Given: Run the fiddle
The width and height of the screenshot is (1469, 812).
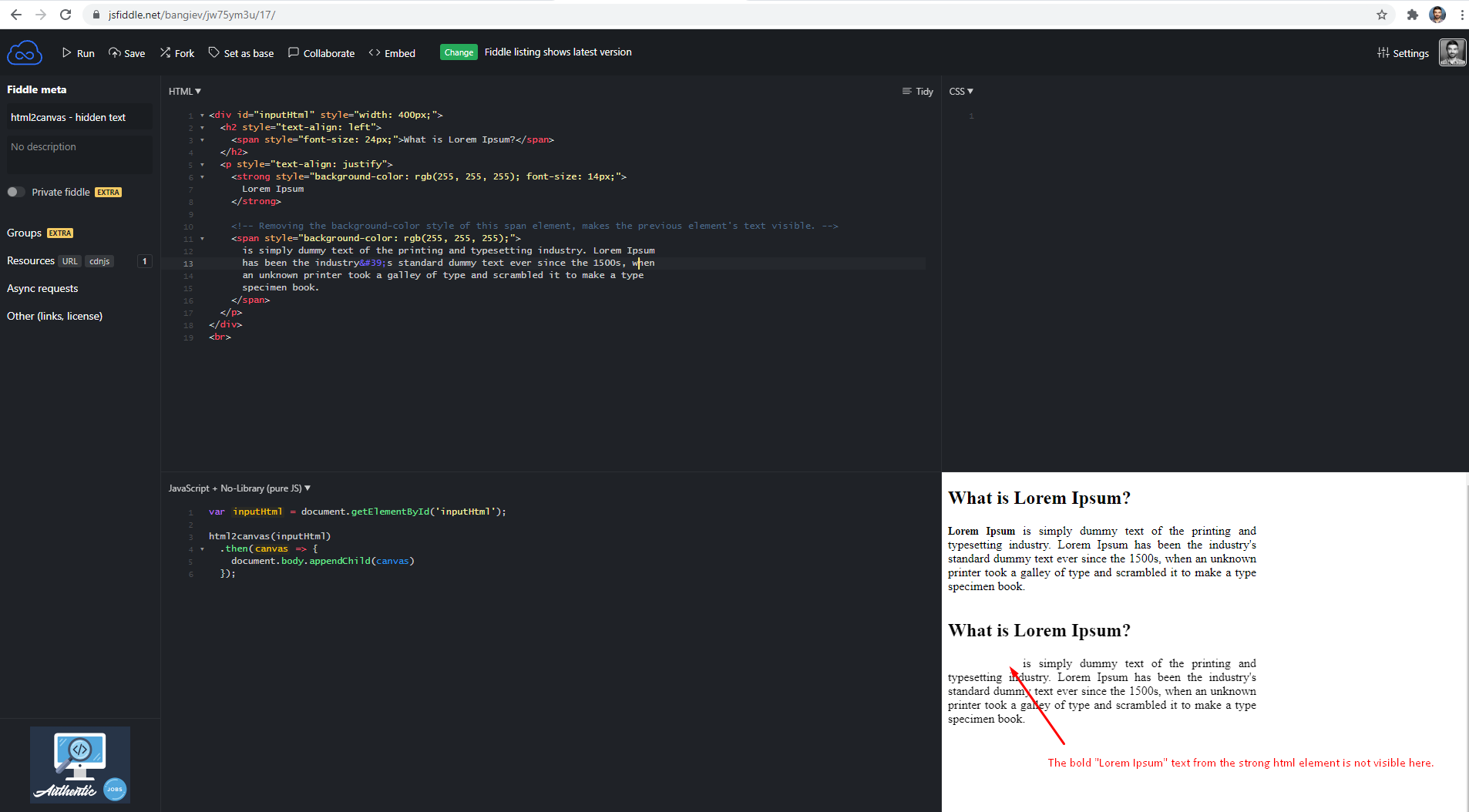Looking at the screenshot, I should coord(79,53).
